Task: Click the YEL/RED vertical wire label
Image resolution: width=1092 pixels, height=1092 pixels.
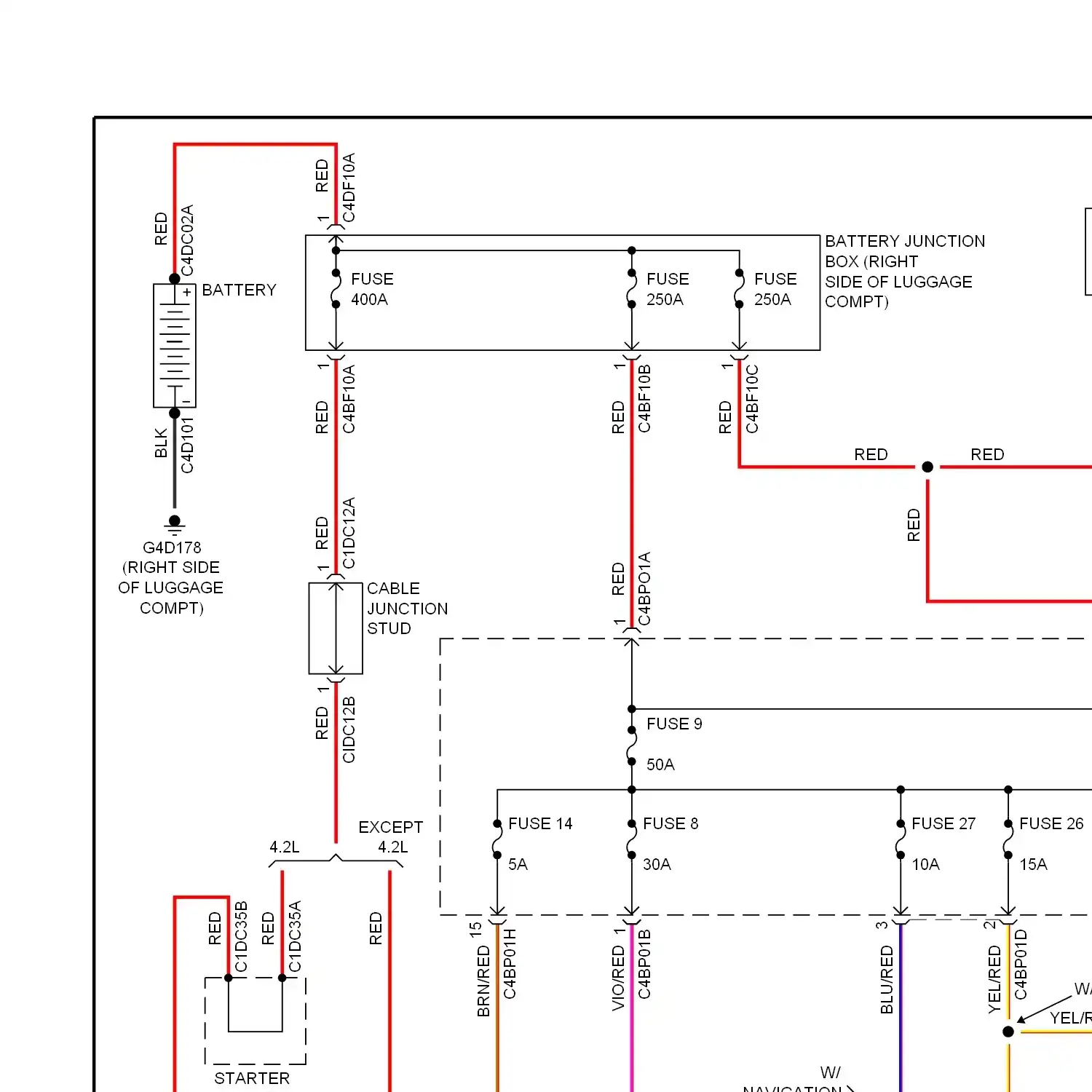Action: [994, 980]
